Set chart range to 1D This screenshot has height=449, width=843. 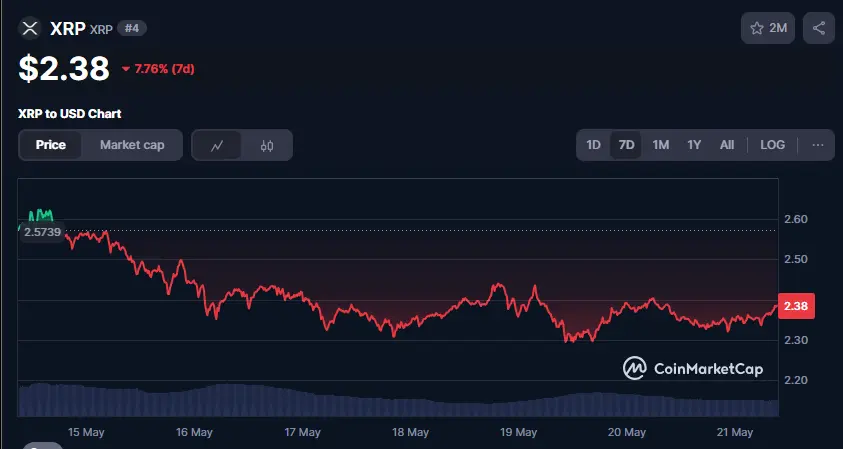(x=593, y=145)
